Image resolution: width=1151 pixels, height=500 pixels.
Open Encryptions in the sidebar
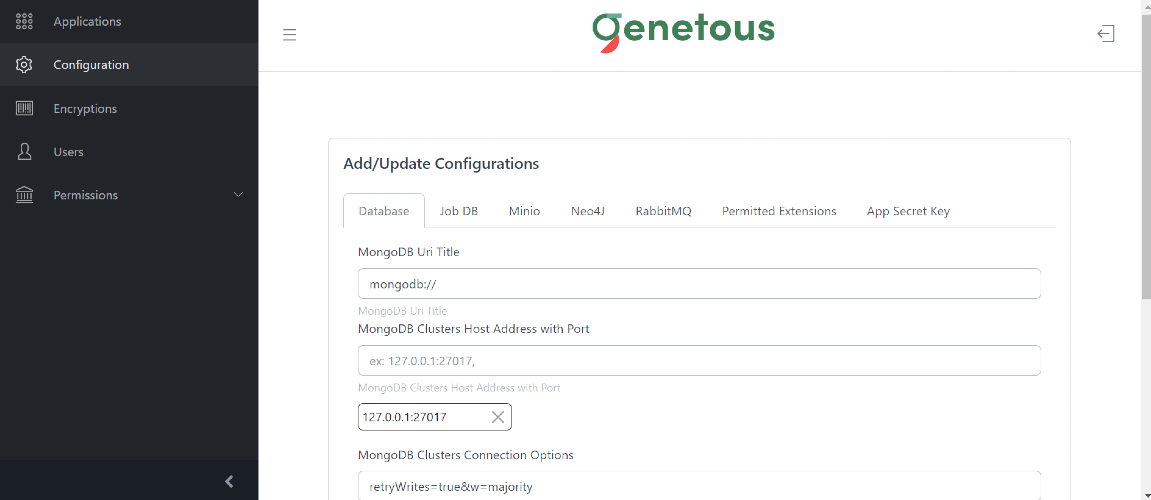[129, 109]
